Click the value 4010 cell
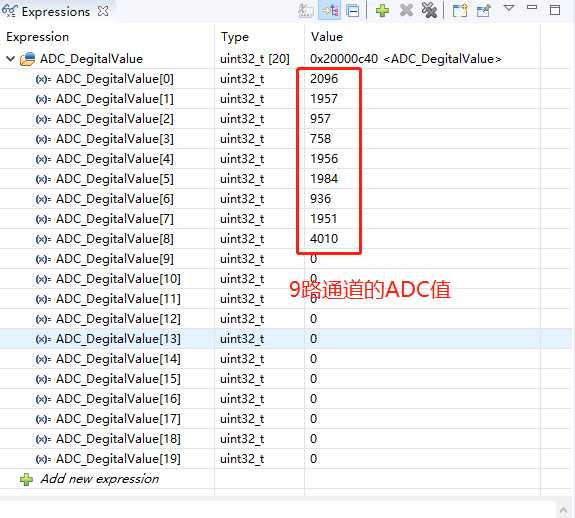Viewport: 575px width, 518px height. click(324, 238)
